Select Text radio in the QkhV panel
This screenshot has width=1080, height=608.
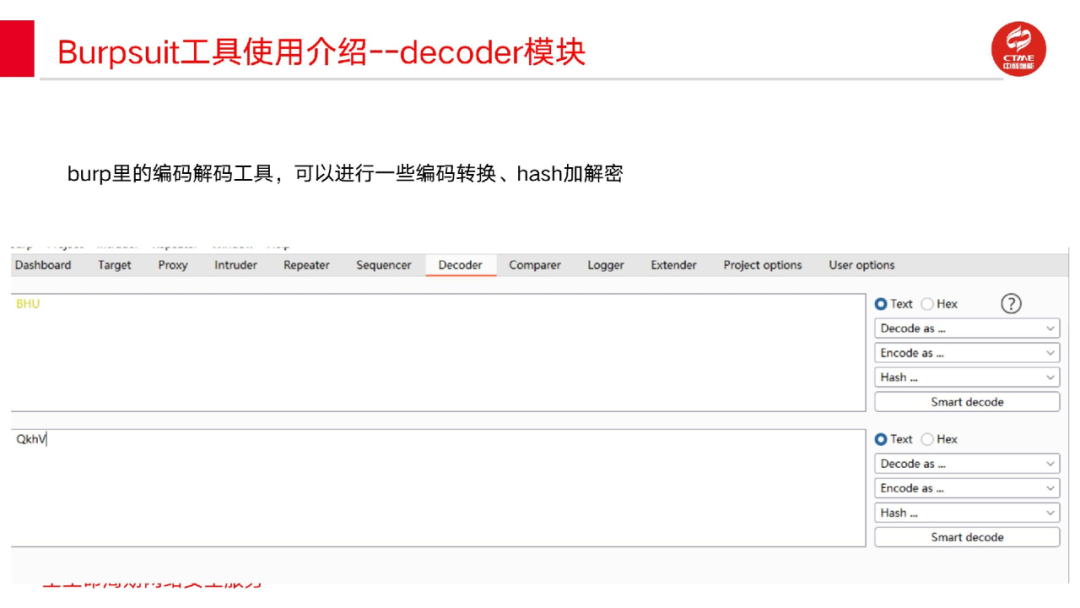(881, 439)
